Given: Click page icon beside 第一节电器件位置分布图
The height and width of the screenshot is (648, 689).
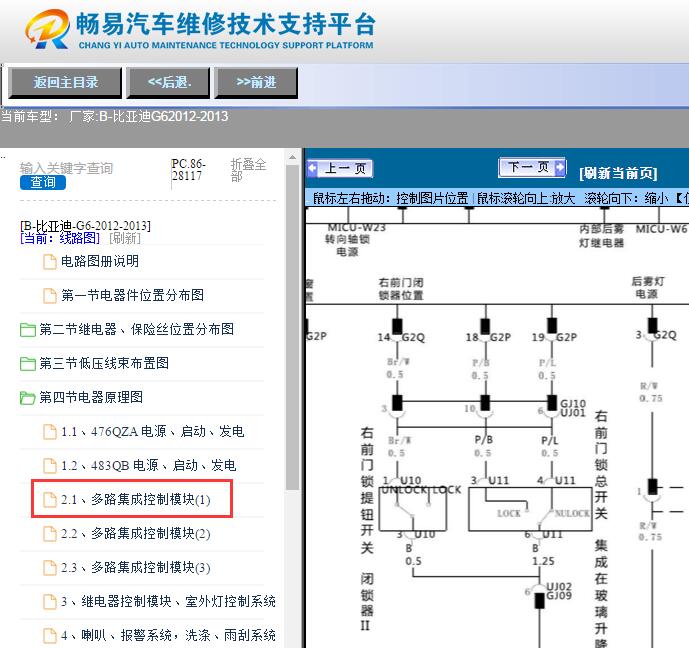Looking at the screenshot, I should (50, 296).
